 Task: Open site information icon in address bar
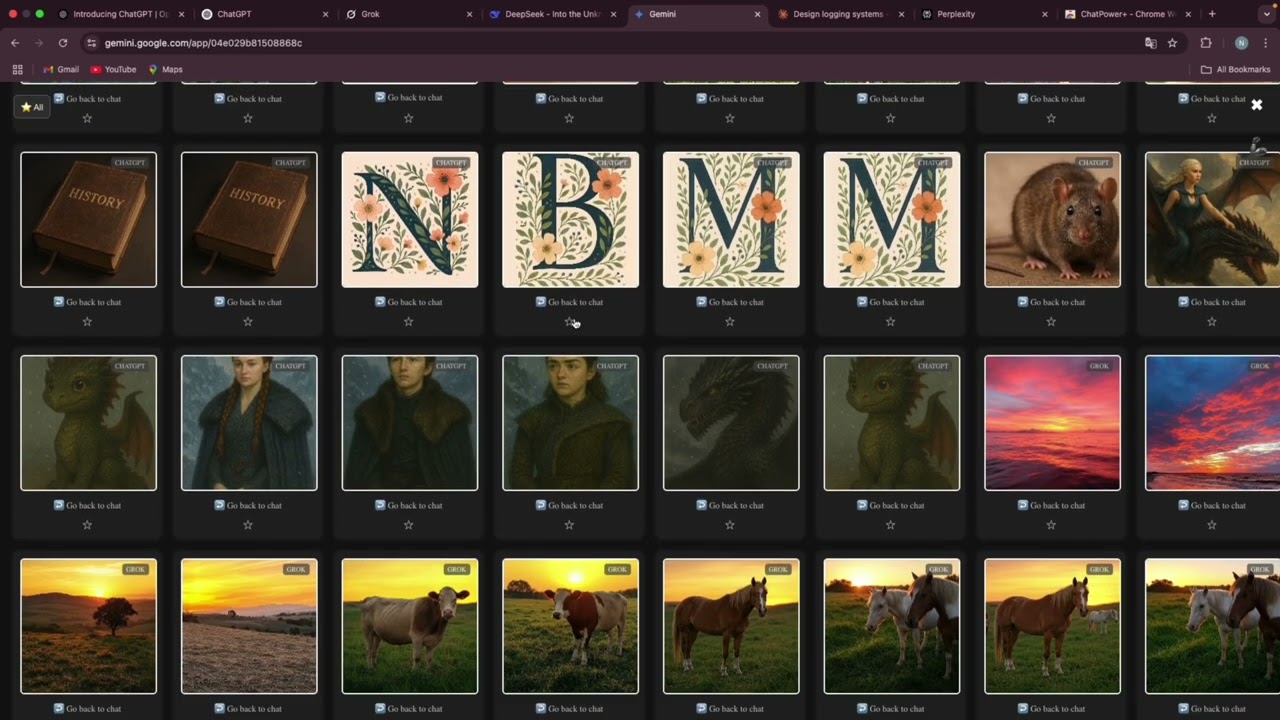[x=91, y=43]
